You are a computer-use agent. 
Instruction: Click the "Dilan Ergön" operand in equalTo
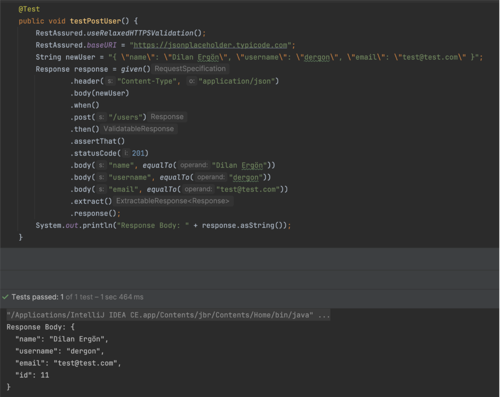click(239, 165)
